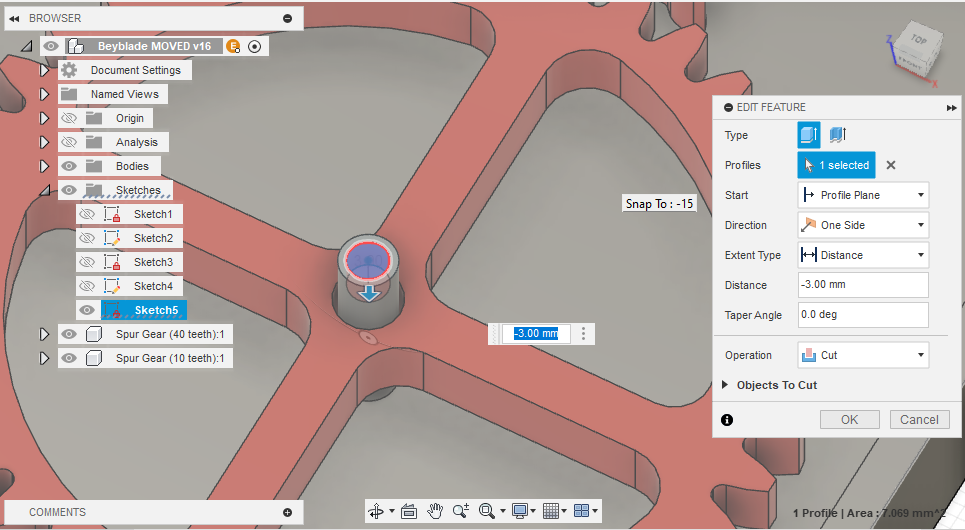Select Sketch2 in the browser
The height and width of the screenshot is (530, 965).
(153, 238)
